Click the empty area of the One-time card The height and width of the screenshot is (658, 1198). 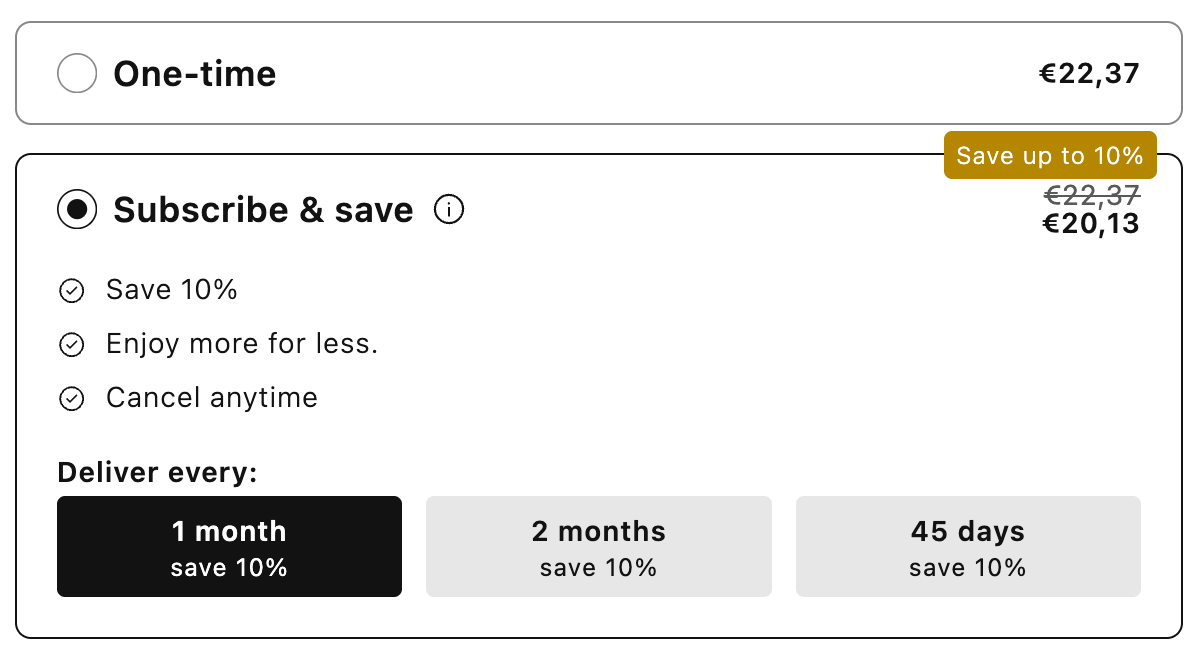click(x=650, y=73)
